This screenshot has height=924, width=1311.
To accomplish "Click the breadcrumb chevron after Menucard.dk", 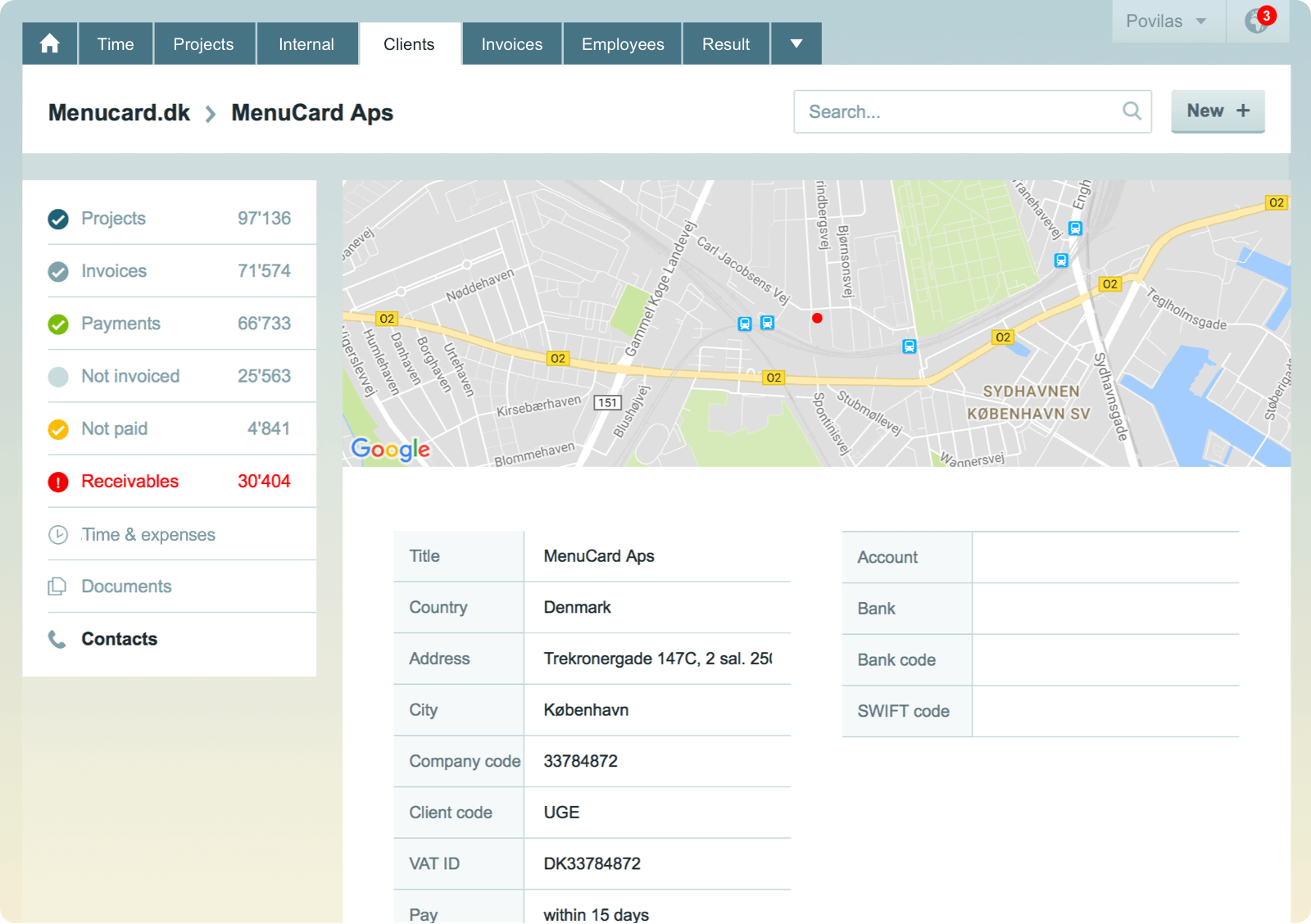I will coord(211,114).
